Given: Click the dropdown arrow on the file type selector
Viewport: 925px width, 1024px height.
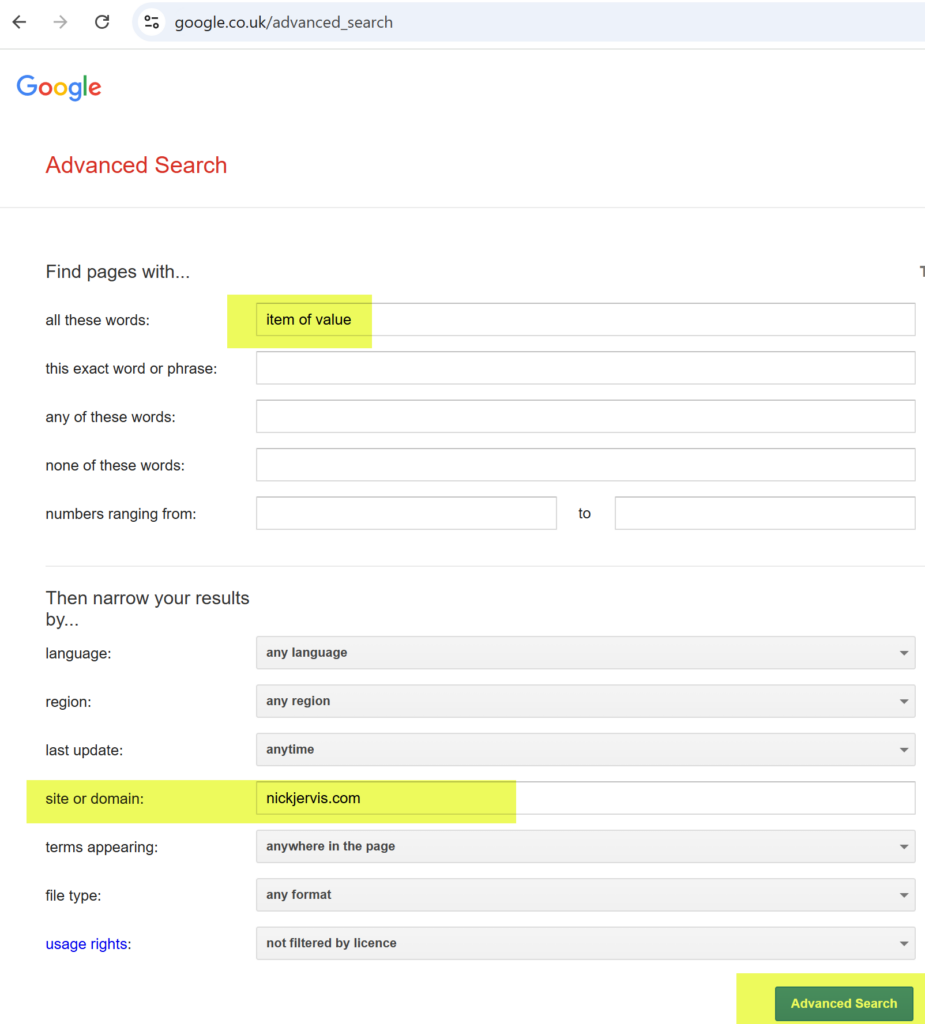Looking at the screenshot, I should pos(903,894).
